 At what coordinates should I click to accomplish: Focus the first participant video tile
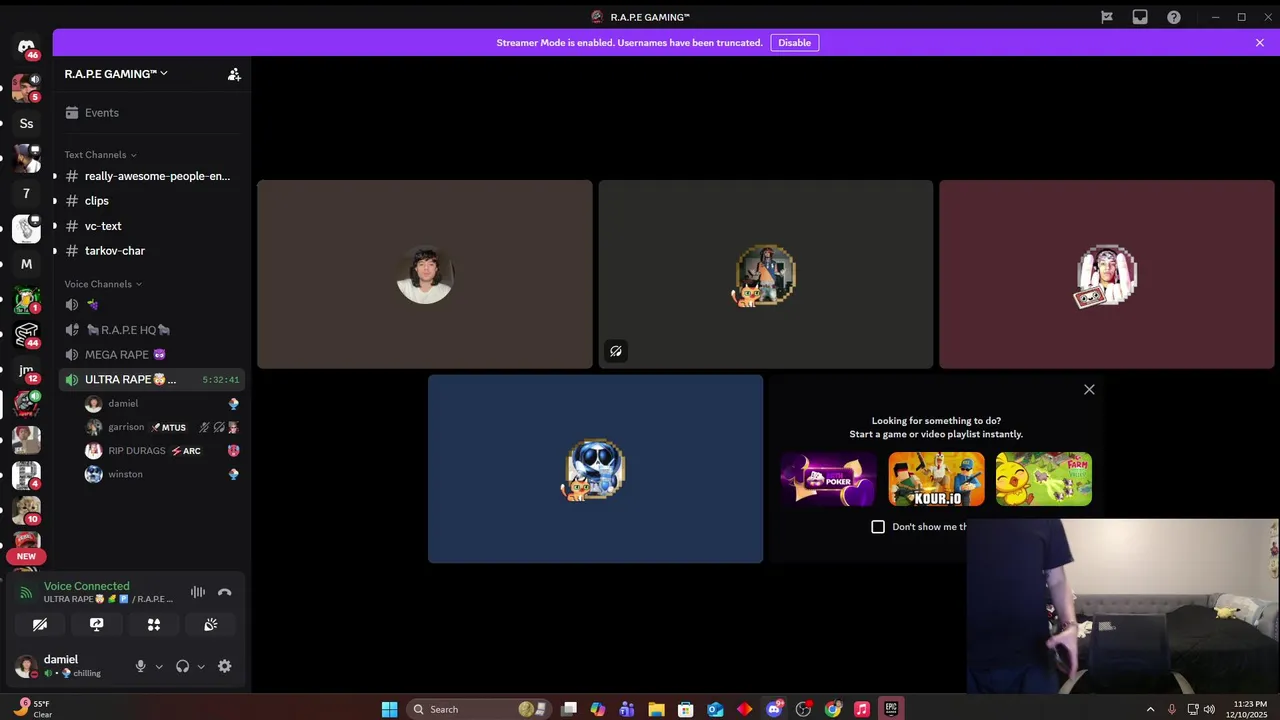425,274
